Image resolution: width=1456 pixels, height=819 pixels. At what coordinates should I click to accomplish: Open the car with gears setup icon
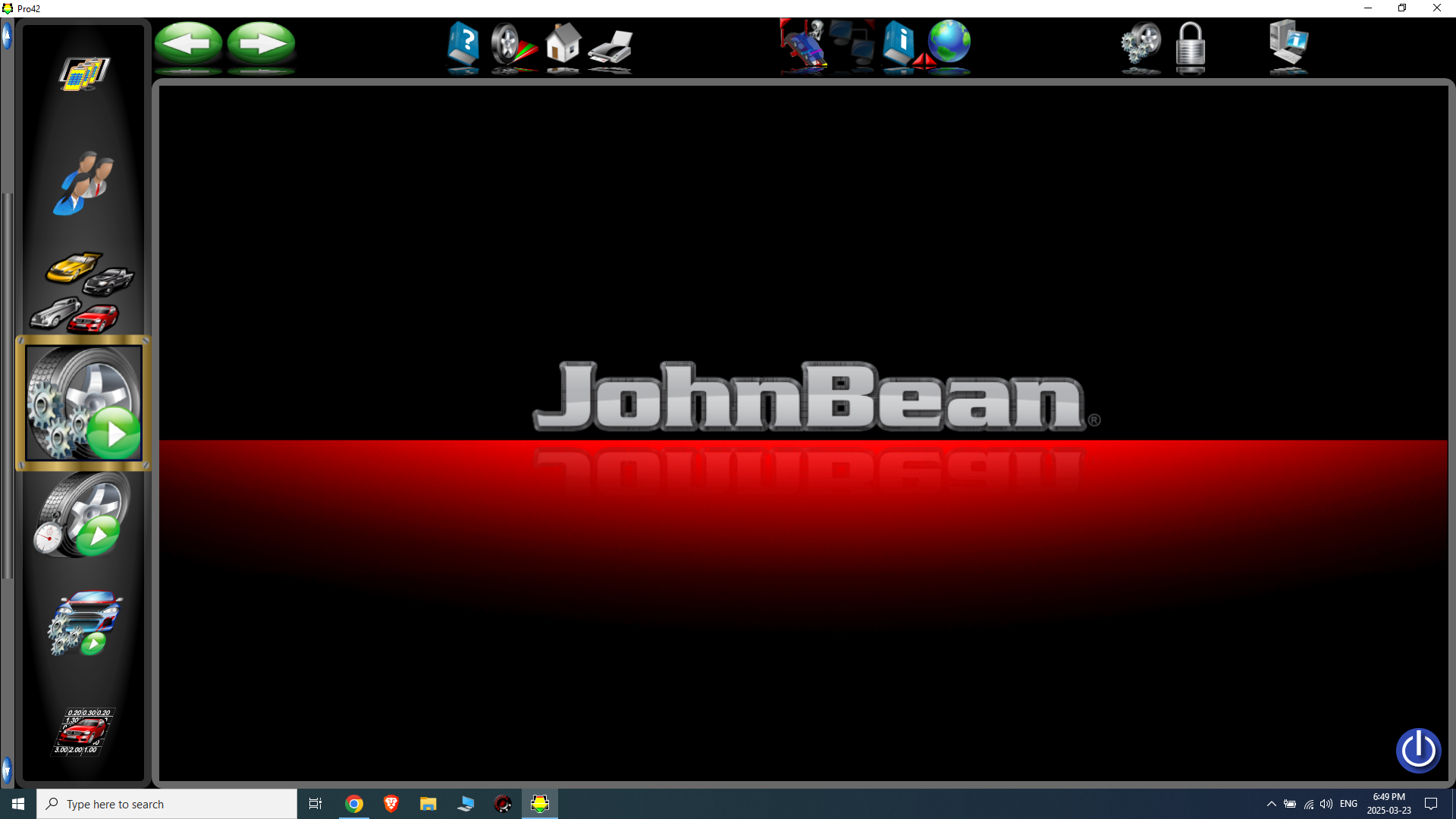pos(84,623)
